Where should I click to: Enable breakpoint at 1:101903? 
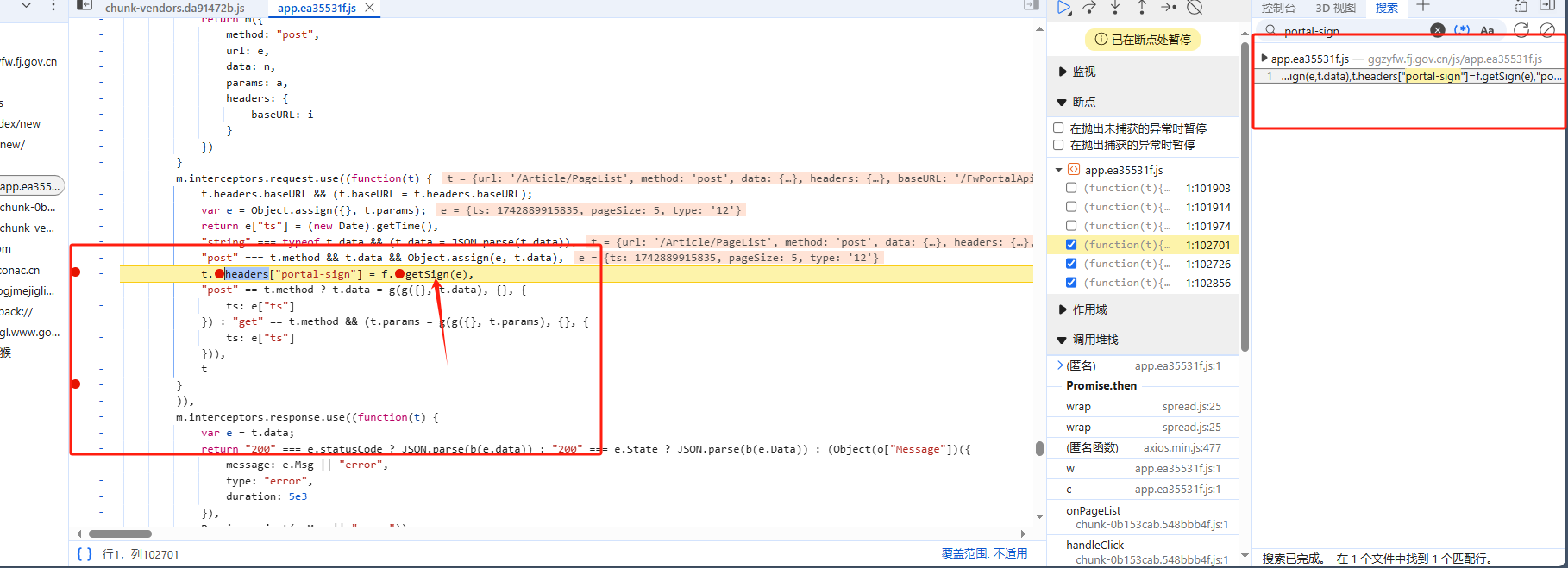(1071, 188)
